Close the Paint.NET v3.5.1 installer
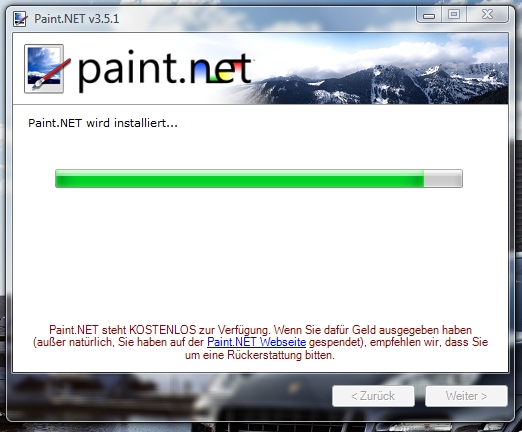 point(487,14)
